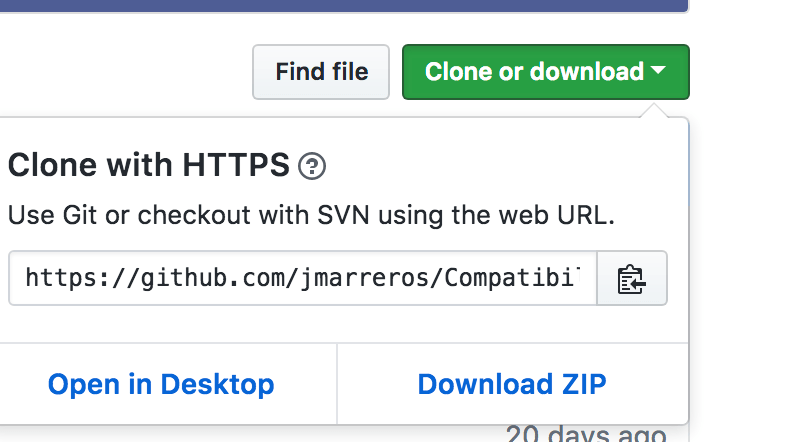Choose Download ZIP
The width and height of the screenshot is (798, 442).
point(512,384)
